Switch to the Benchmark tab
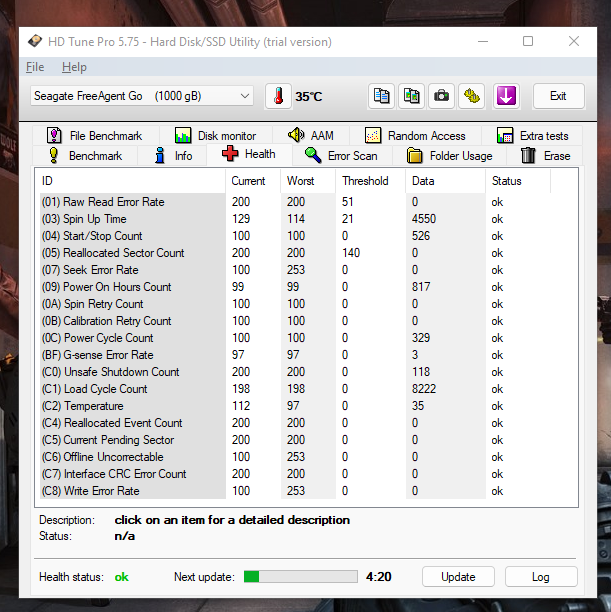Viewport: 611px width, 612px height. click(x=85, y=156)
